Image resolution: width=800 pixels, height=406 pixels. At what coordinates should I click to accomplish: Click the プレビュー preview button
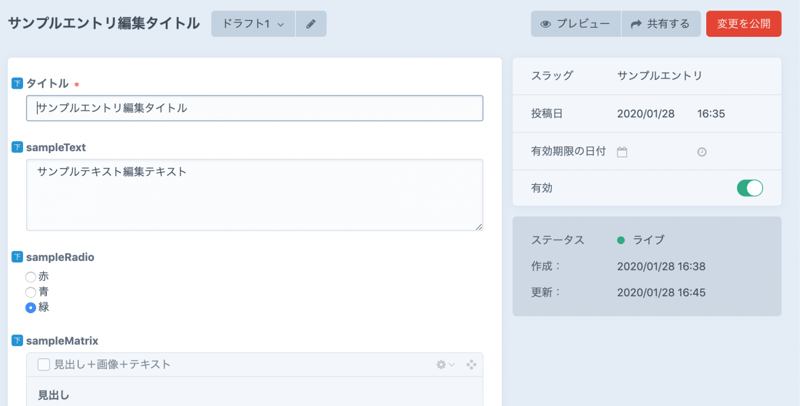(x=575, y=24)
